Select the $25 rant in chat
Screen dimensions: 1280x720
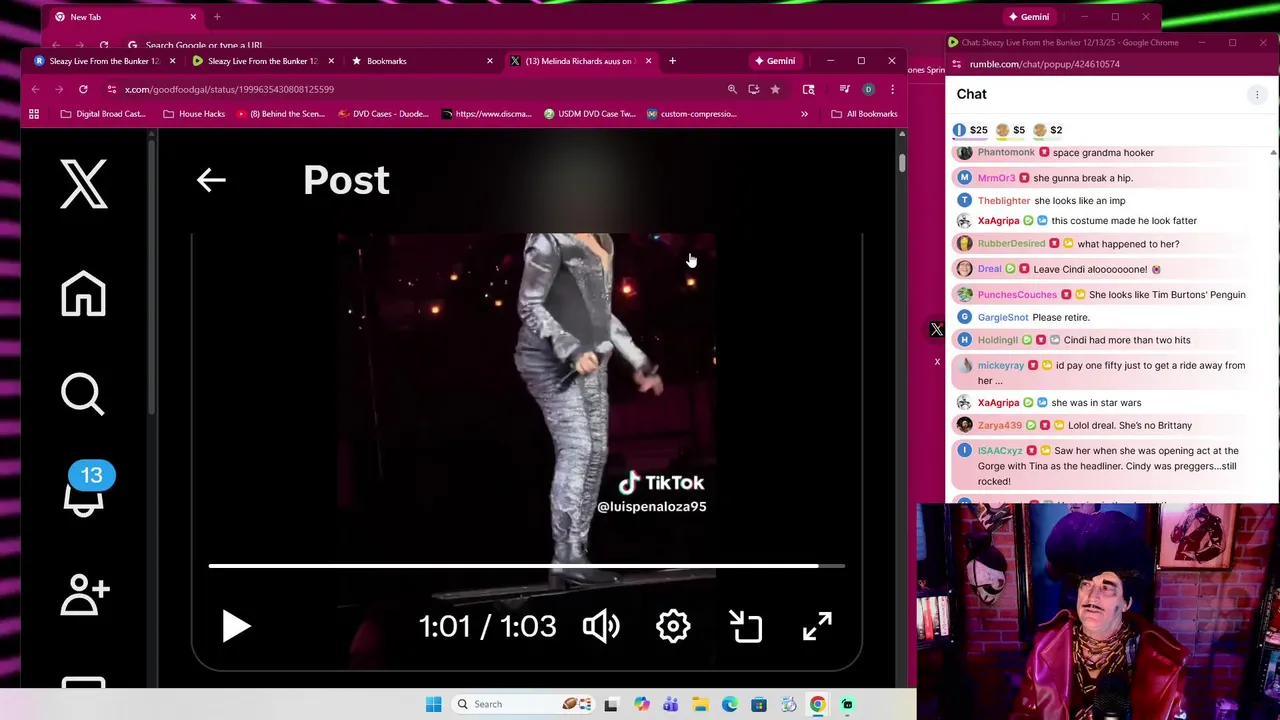pos(970,130)
